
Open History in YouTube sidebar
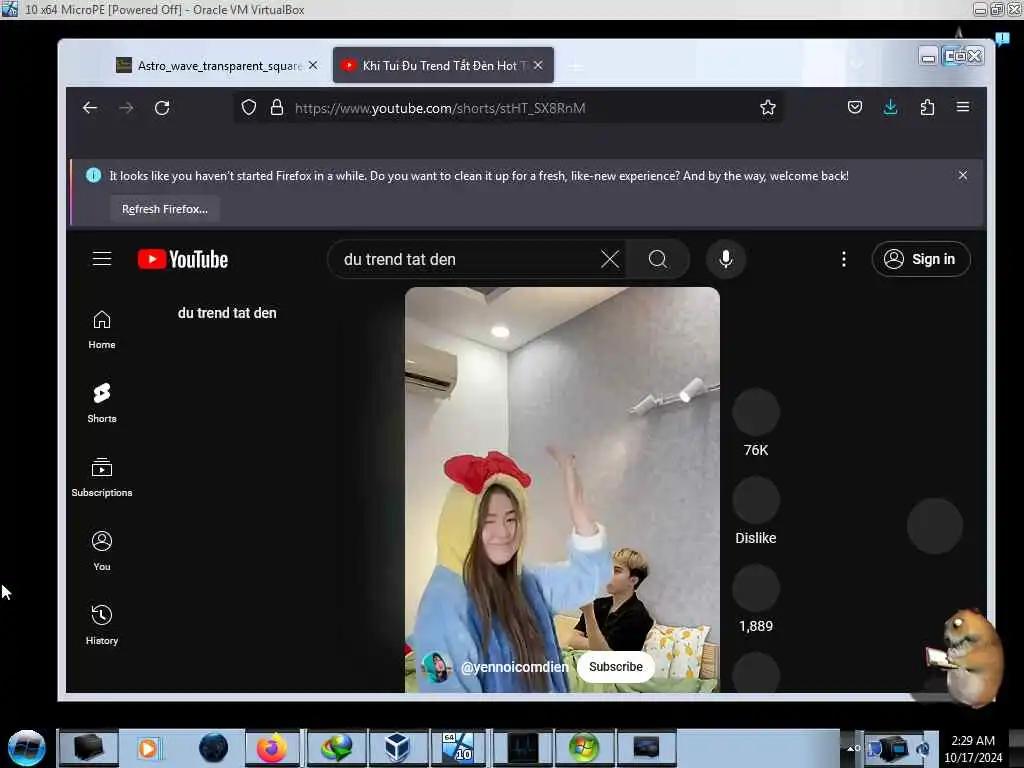click(x=102, y=625)
